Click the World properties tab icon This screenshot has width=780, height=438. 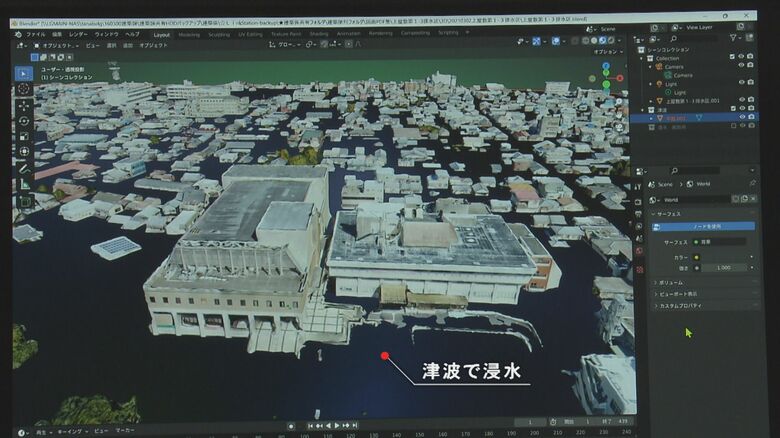point(639,251)
